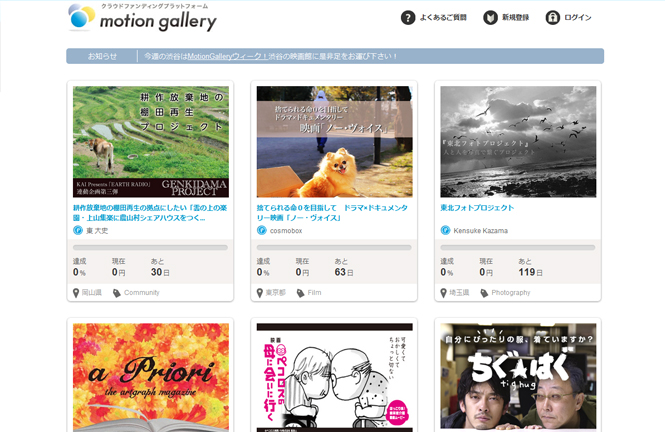Click the login padlock icon

coord(551,17)
